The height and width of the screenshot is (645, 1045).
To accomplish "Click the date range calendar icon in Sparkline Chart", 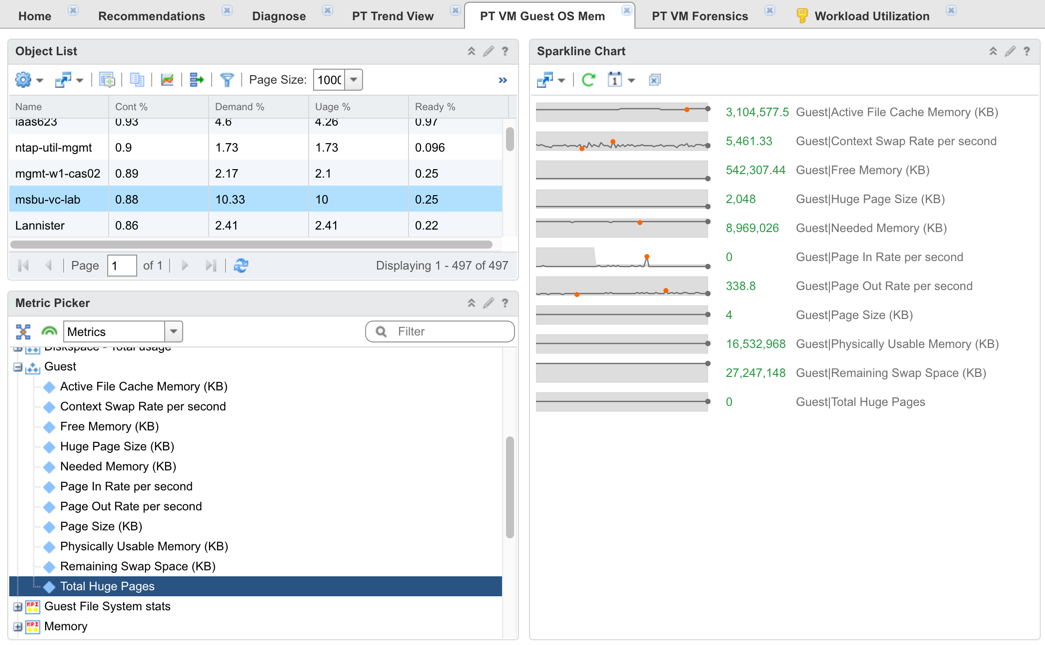I will pyautogui.click(x=613, y=79).
